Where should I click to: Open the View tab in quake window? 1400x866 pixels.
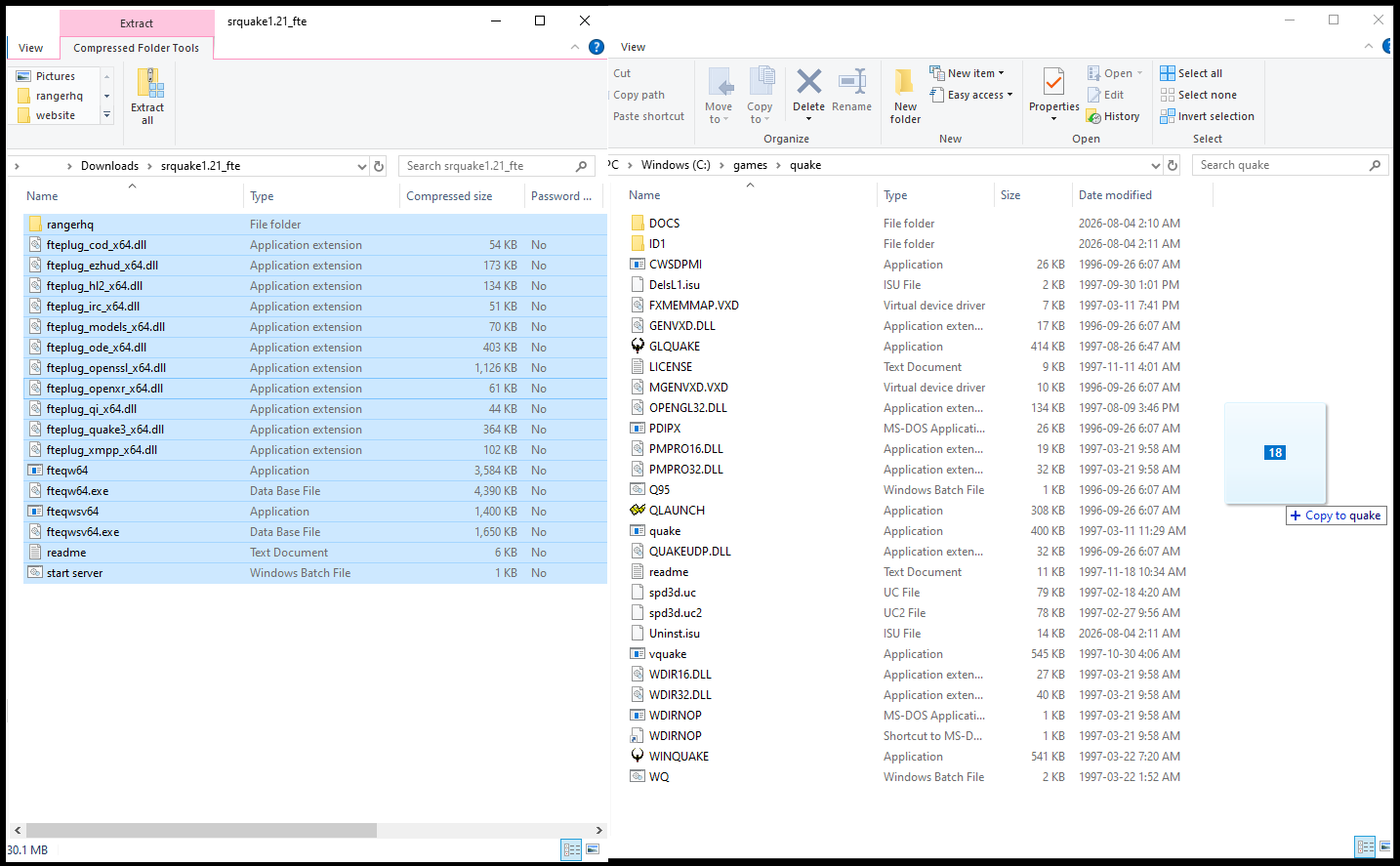pyautogui.click(x=634, y=47)
